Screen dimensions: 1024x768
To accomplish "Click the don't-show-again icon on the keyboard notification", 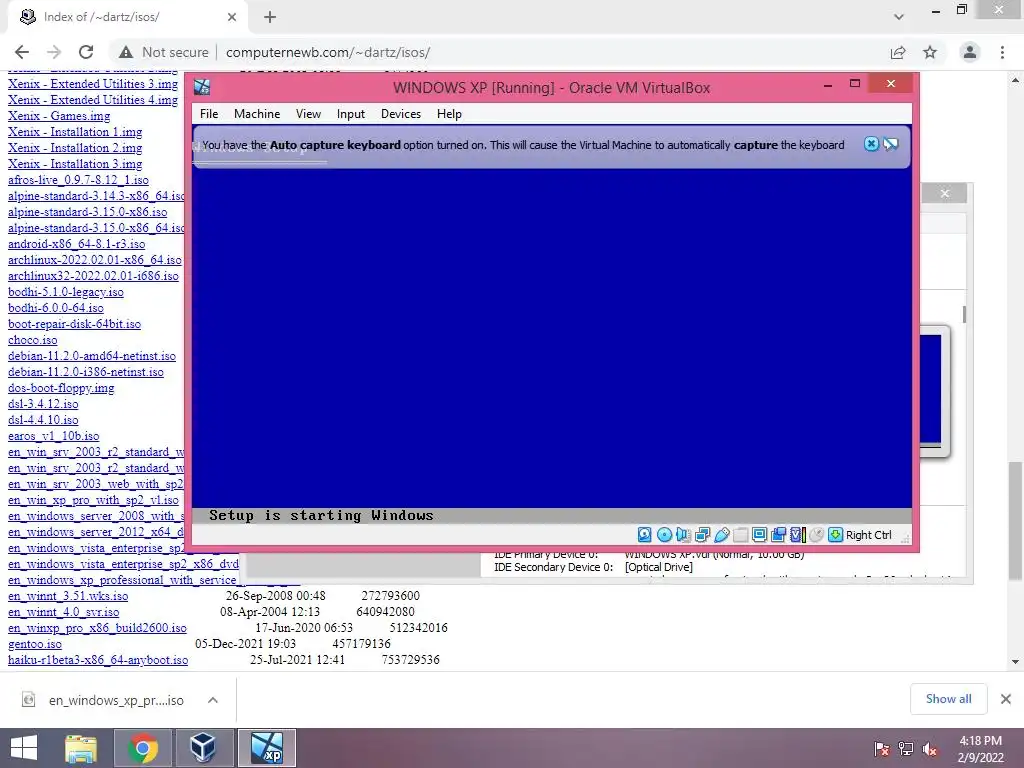I will tap(891, 144).
